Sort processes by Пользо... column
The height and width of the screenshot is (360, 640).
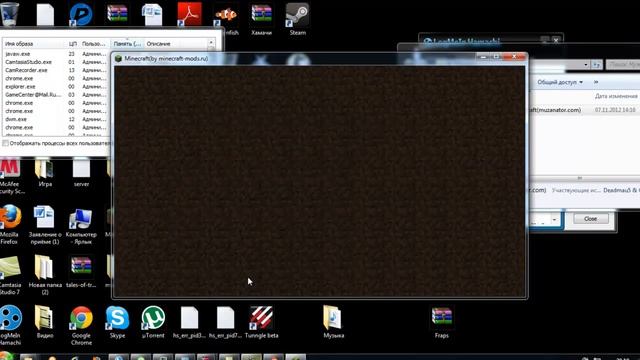click(95, 44)
